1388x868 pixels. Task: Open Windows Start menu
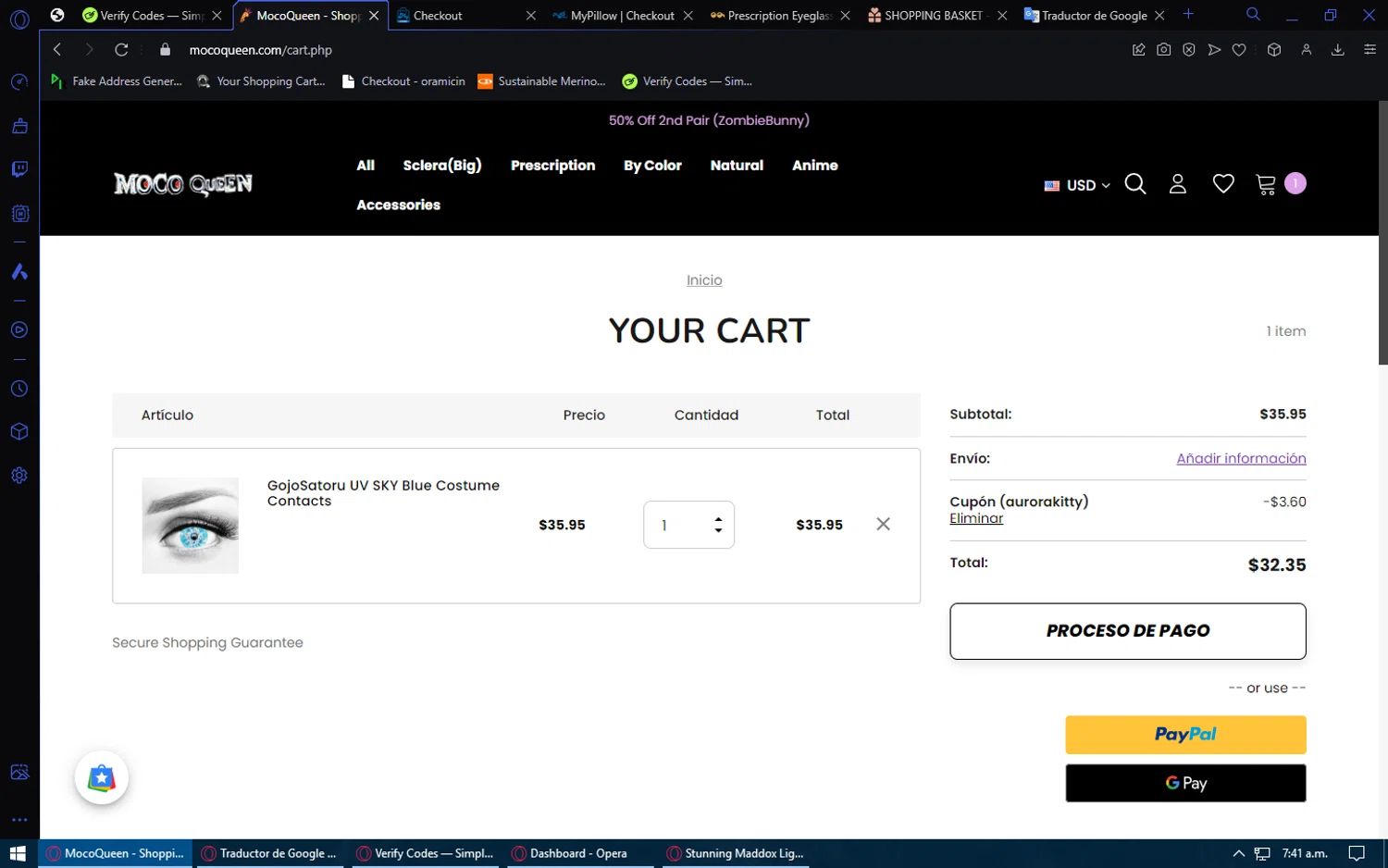click(x=19, y=853)
